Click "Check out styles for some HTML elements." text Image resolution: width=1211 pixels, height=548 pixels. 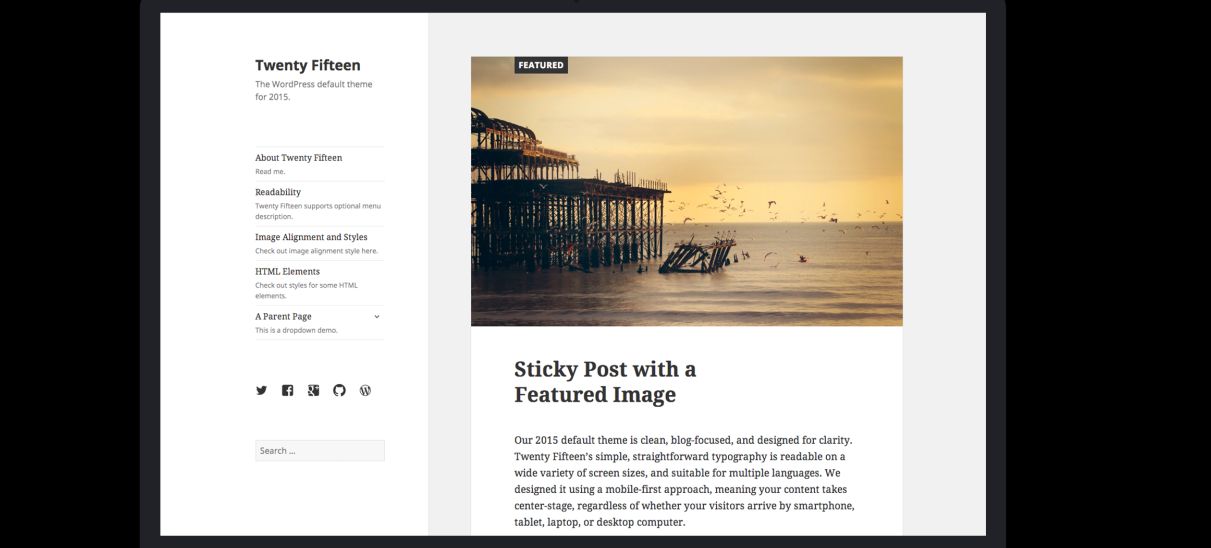(x=306, y=290)
